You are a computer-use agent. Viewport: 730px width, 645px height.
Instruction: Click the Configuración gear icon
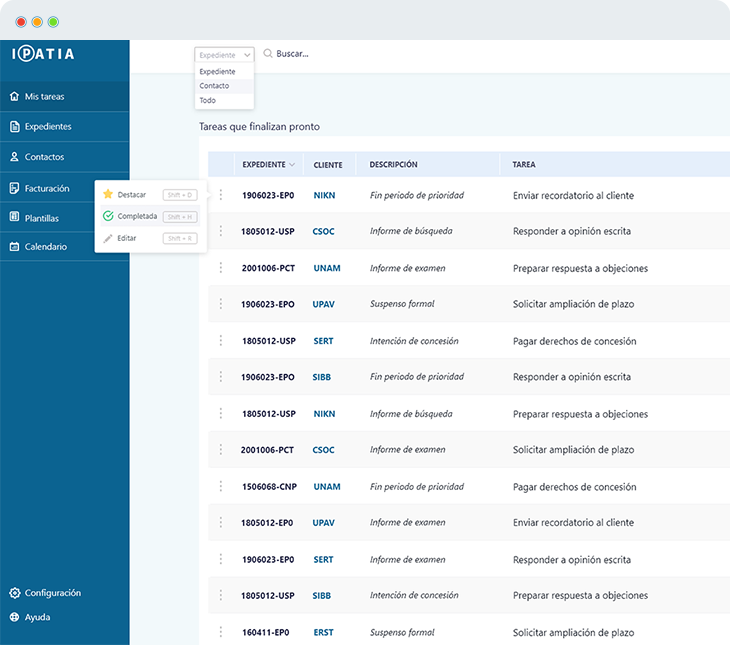14,593
